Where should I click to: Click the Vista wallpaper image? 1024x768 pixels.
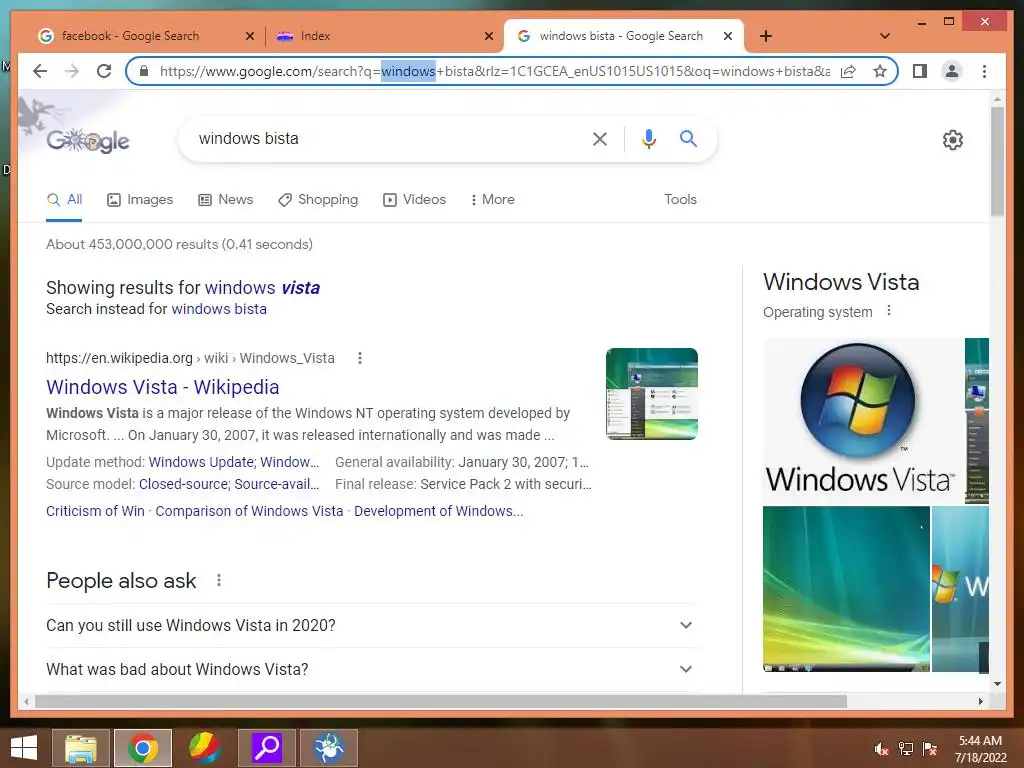[x=846, y=589]
